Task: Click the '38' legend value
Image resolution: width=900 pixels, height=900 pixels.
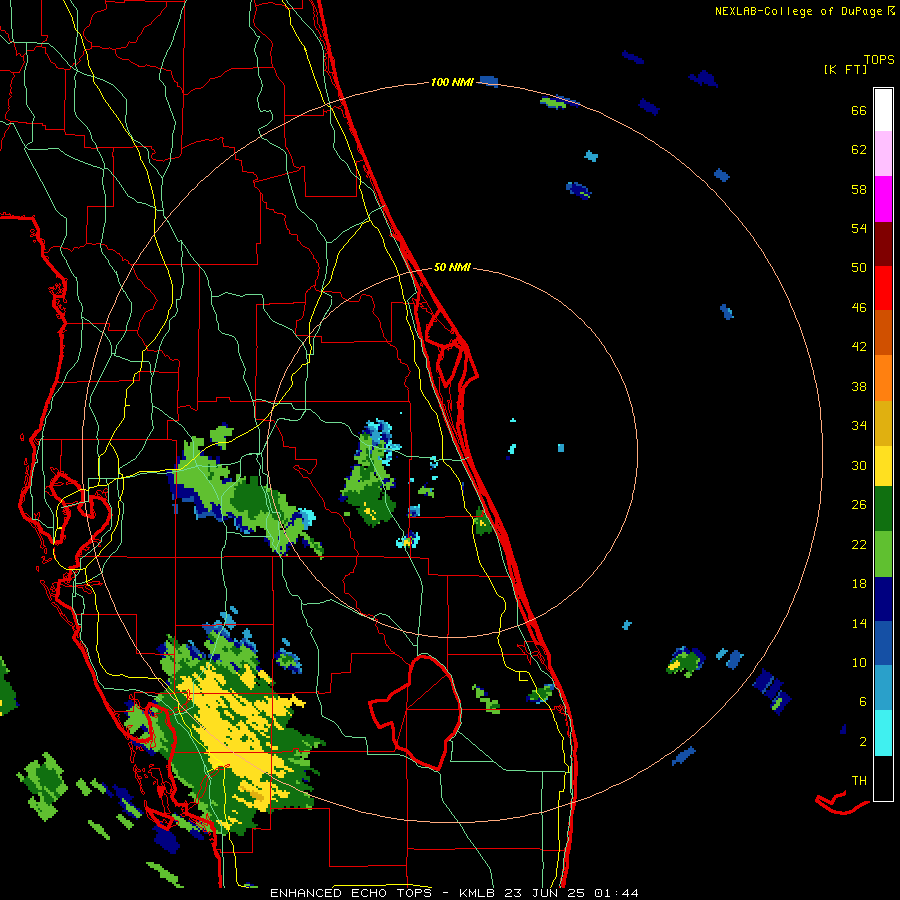Action: [859, 387]
